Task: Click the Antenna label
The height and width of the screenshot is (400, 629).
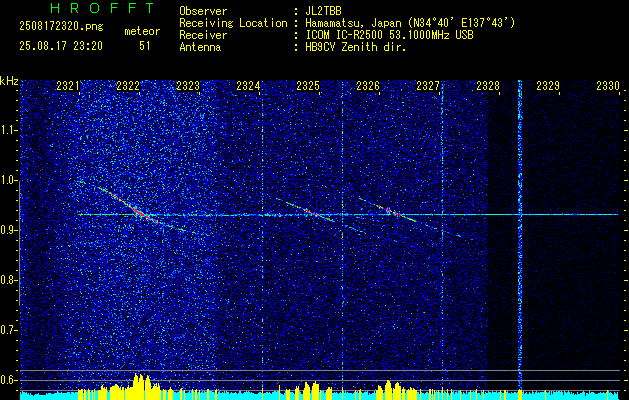Action: (200, 47)
